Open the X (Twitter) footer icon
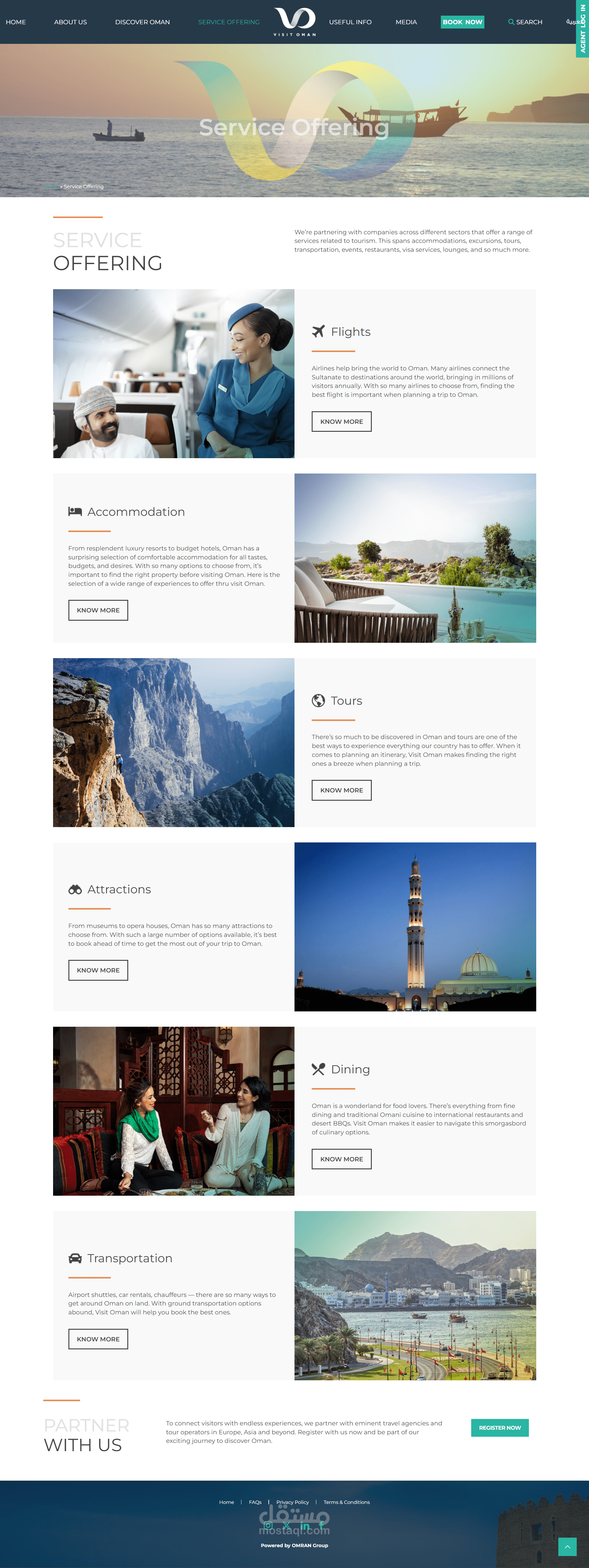589x1568 pixels. point(286,1525)
